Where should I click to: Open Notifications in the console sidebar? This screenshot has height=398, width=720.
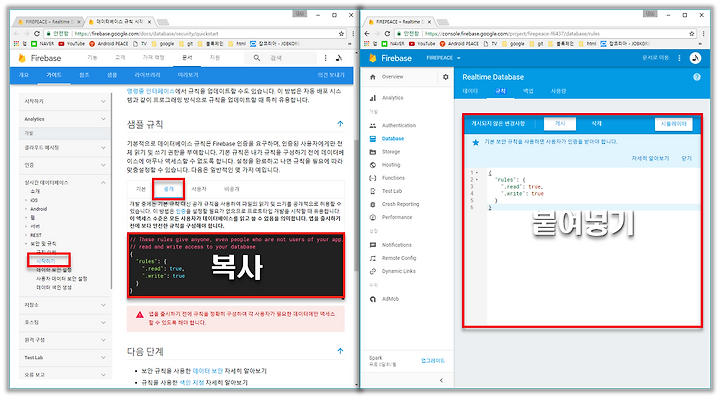397,245
